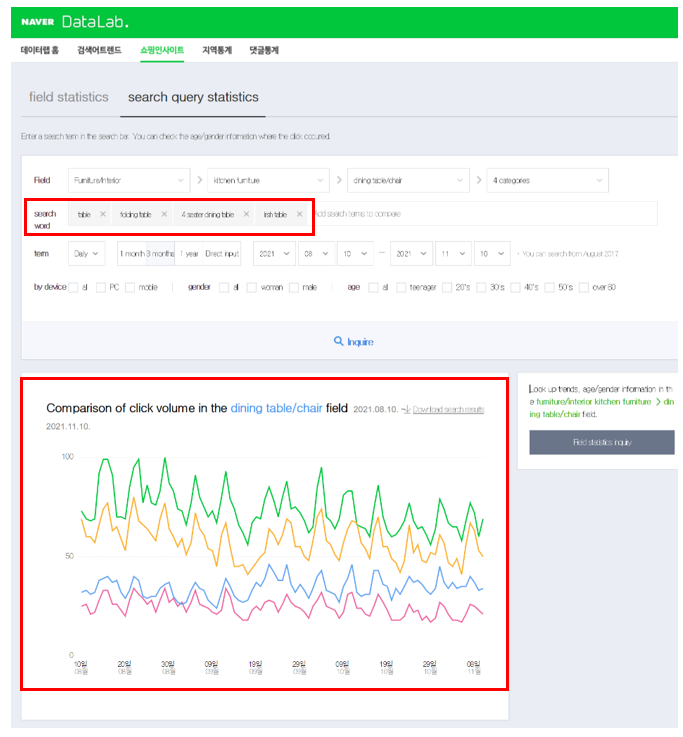Viewport: 683px width, 737px height.
Task: Click the Field statistics inquiry button
Action: [x=602, y=442]
